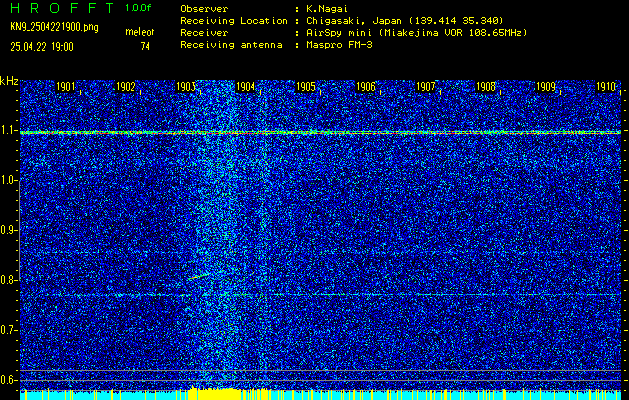Click the 1.0 frequency axis label
Screen dimensions: 629x400
8,181
